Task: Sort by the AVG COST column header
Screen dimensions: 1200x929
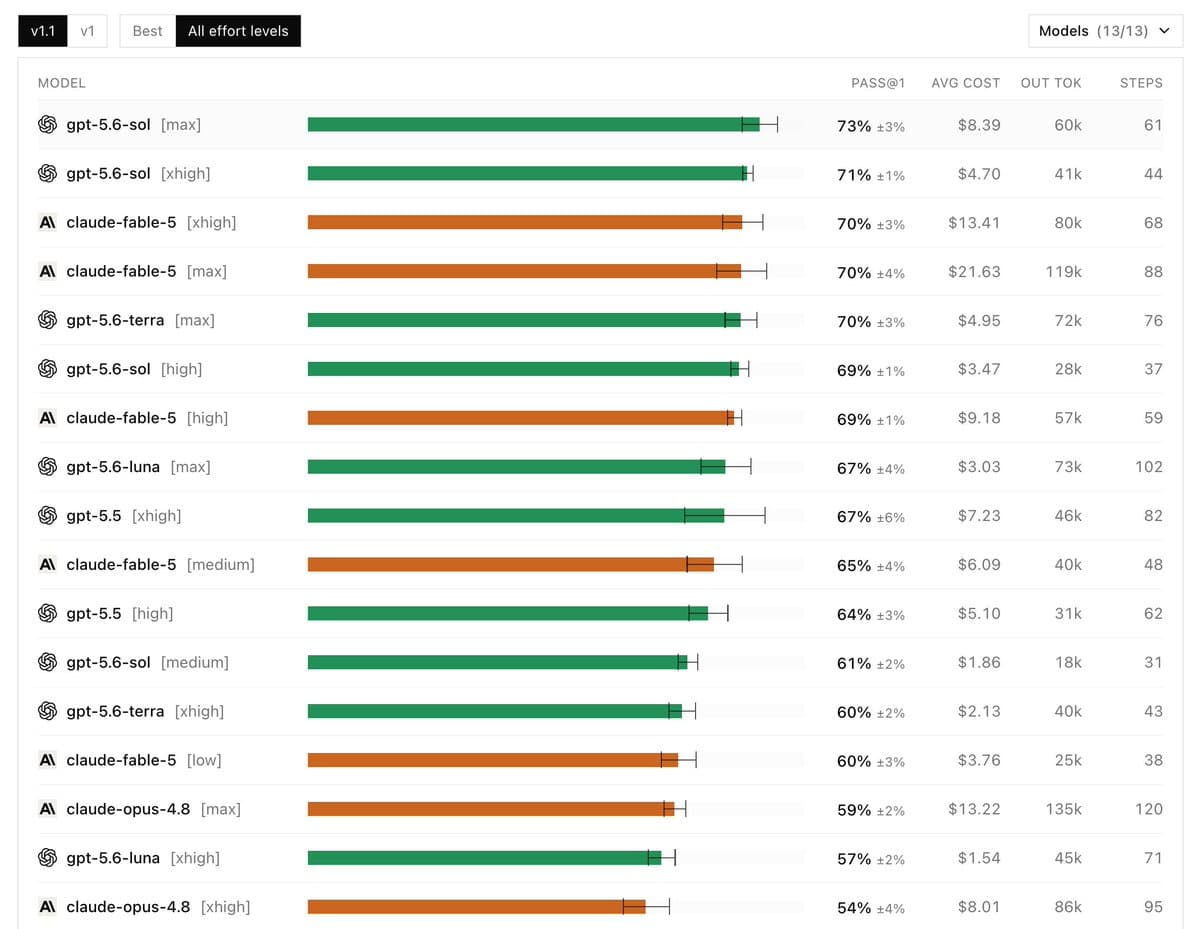Action: pos(965,83)
